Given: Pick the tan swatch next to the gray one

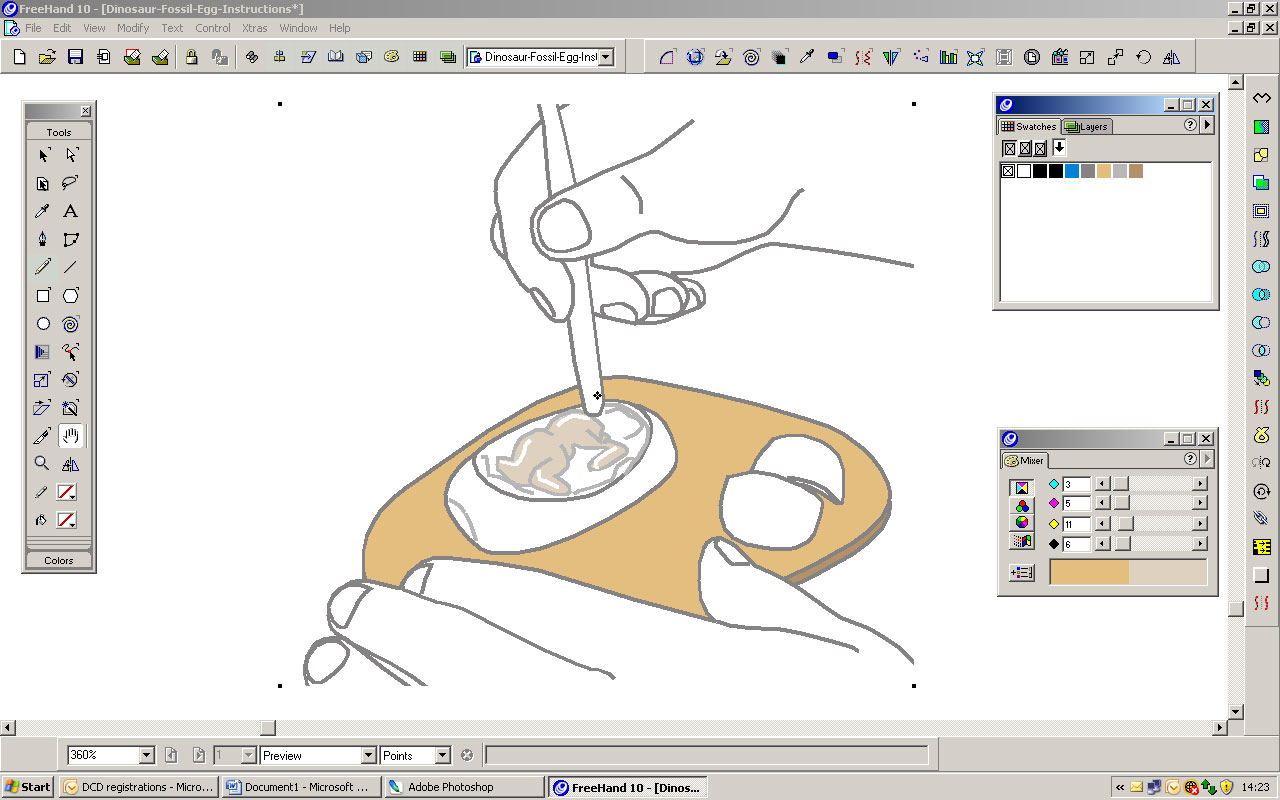Looking at the screenshot, I should pos(1104,171).
